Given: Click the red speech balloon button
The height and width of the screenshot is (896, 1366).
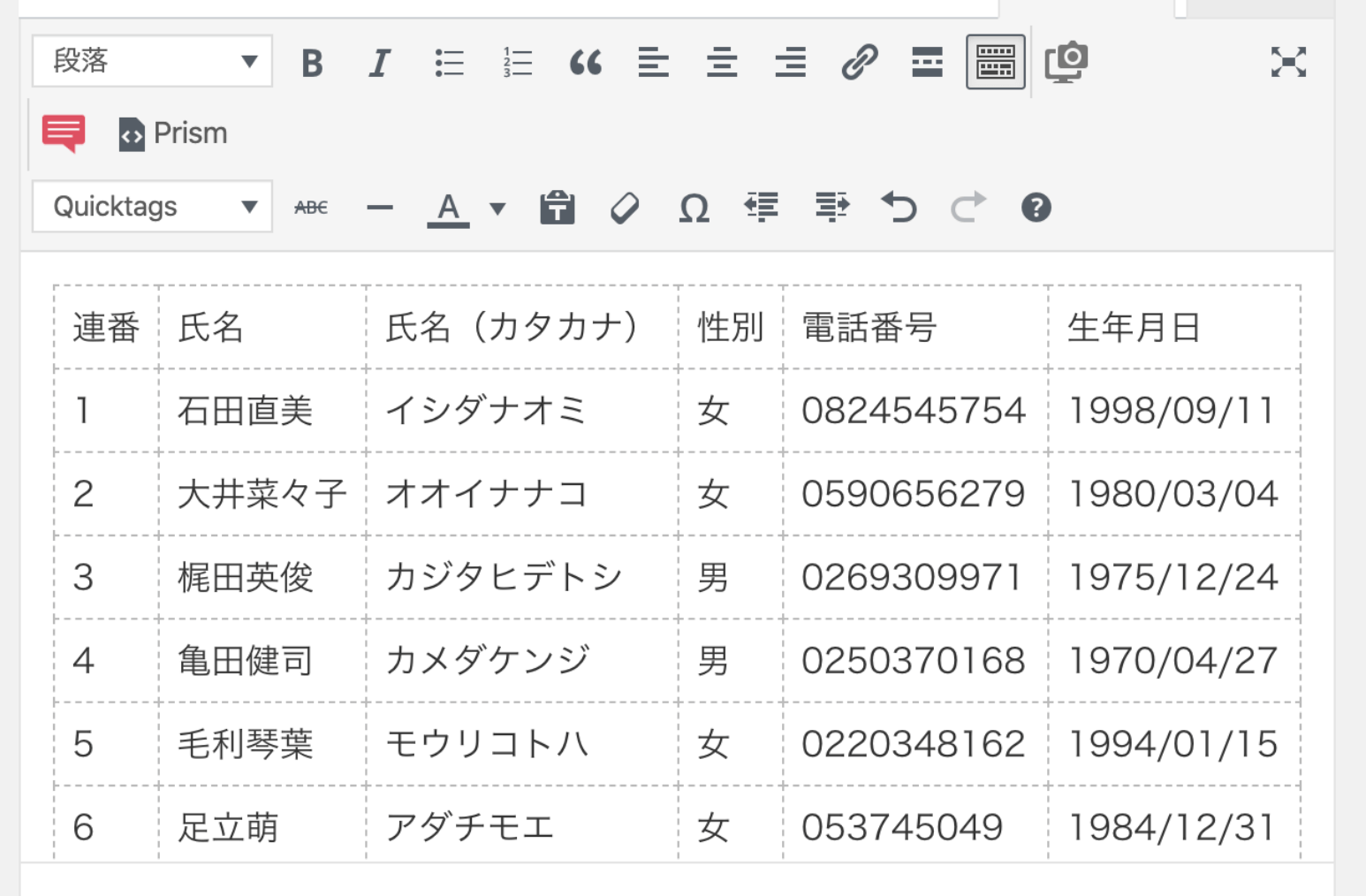Looking at the screenshot, I should [64, 133].
